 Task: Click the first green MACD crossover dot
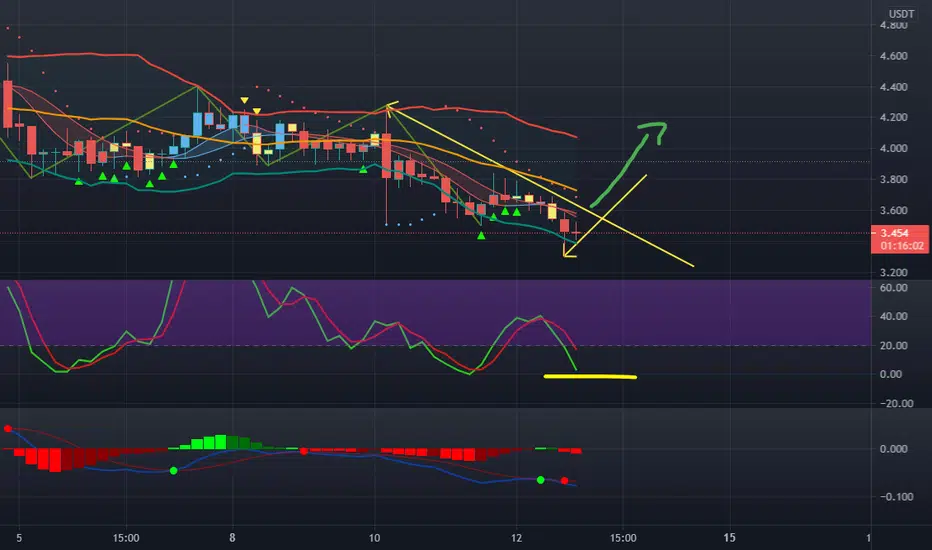pyautogui.click(x=174, y=471)
